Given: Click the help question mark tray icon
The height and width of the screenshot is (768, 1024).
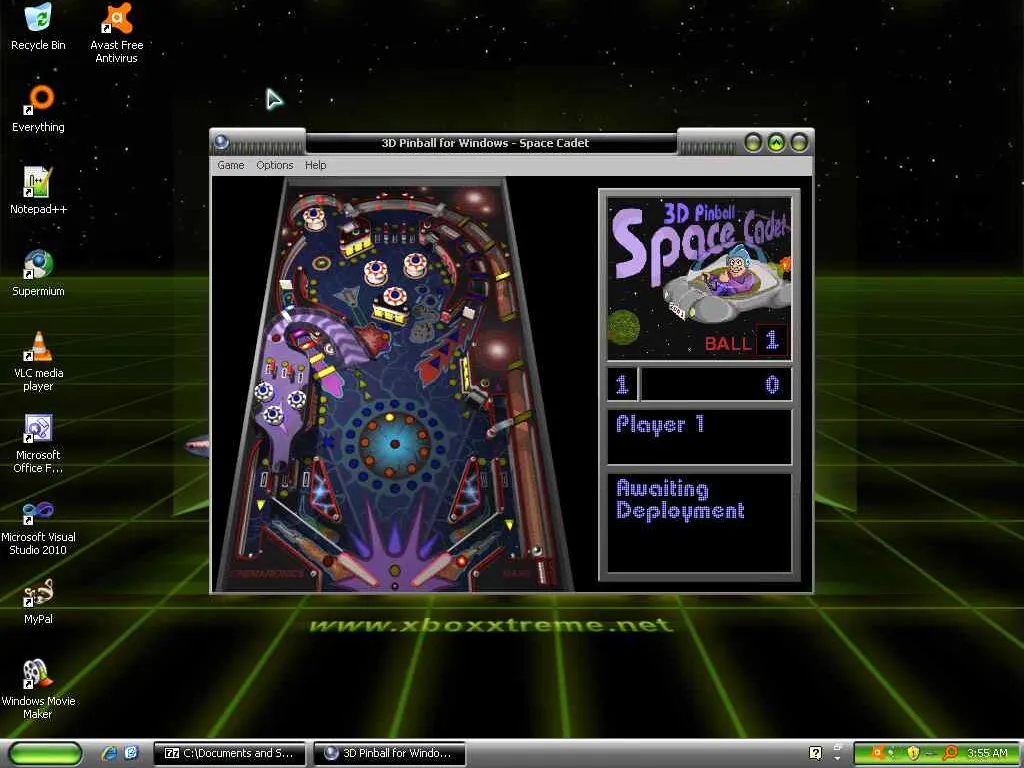Looking at the screenshot, I should 815,753.
